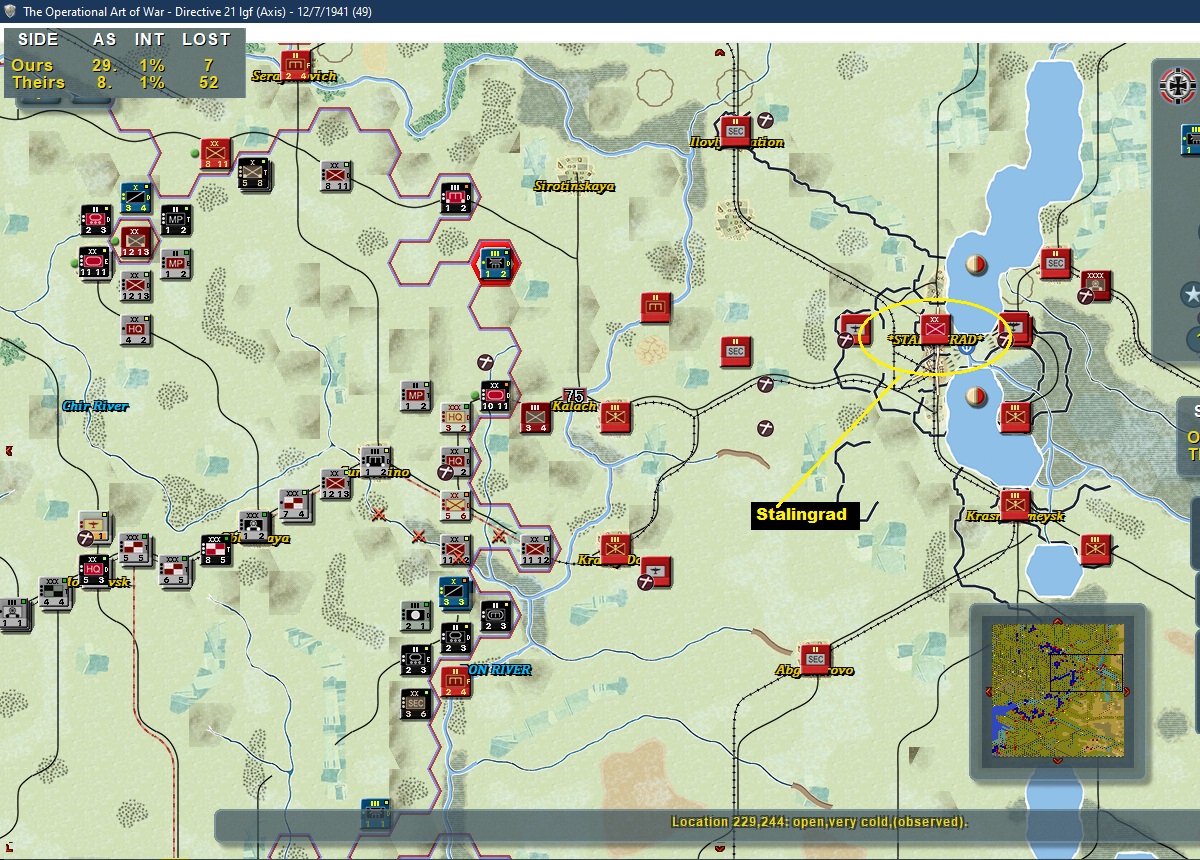The width and height of the screenshot is (1200, 860).
Task: Select the highlighted blue 1-2 regiment counter
Action: click(495, 262)
